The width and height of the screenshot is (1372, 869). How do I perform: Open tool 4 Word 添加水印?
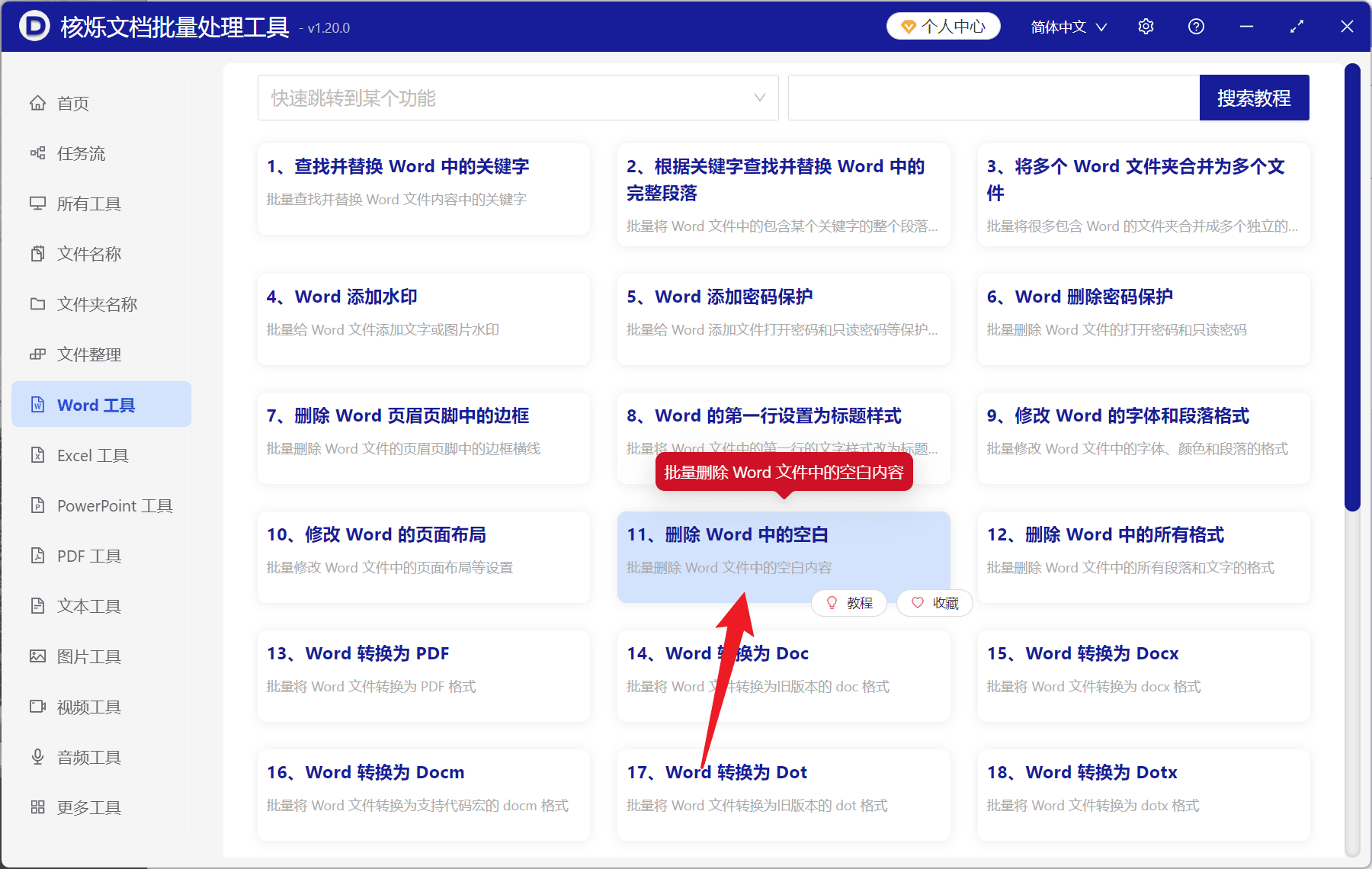coord(423,319)
